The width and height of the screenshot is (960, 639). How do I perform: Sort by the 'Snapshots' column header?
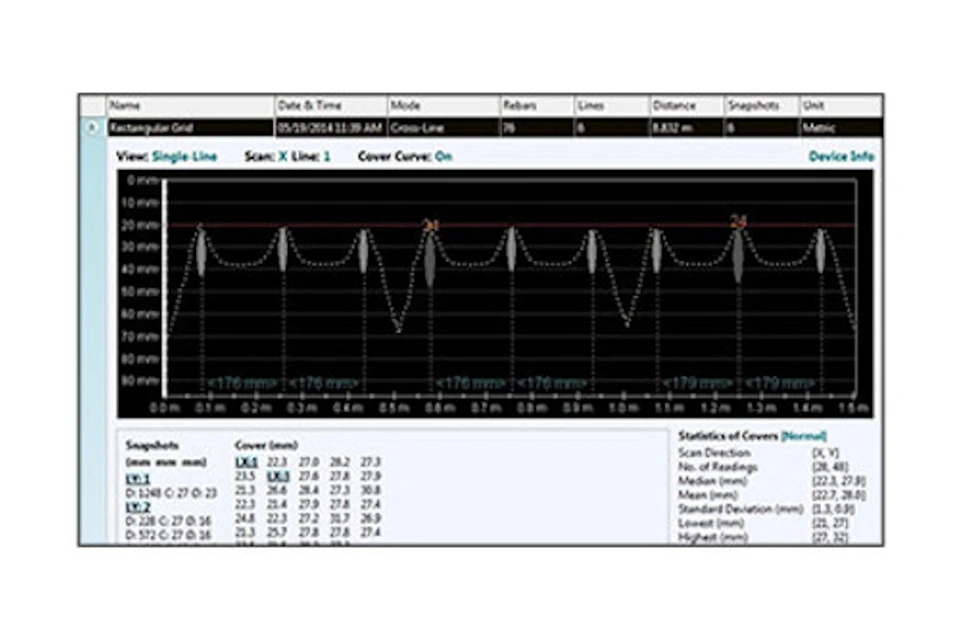pyautogui.click(x=762, y=105)
